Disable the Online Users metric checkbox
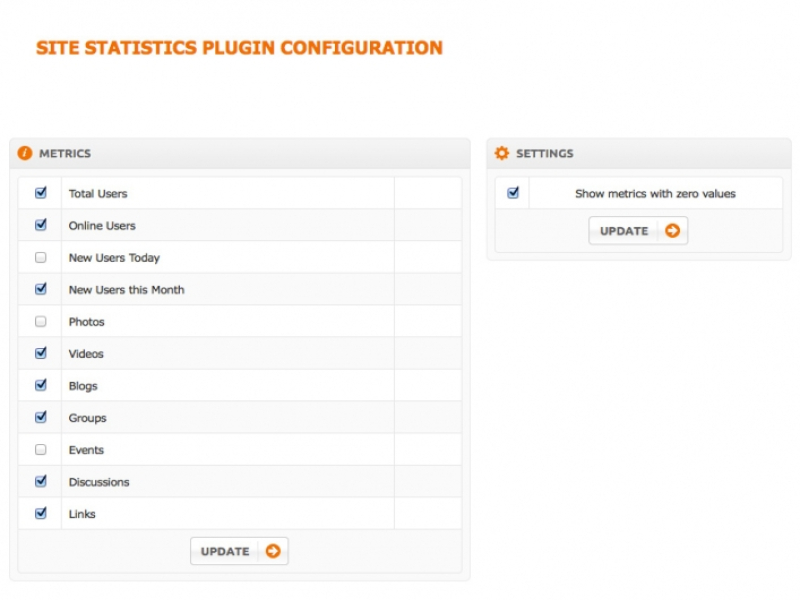Screen dimensions: 800x600 (x=41, y=225)
